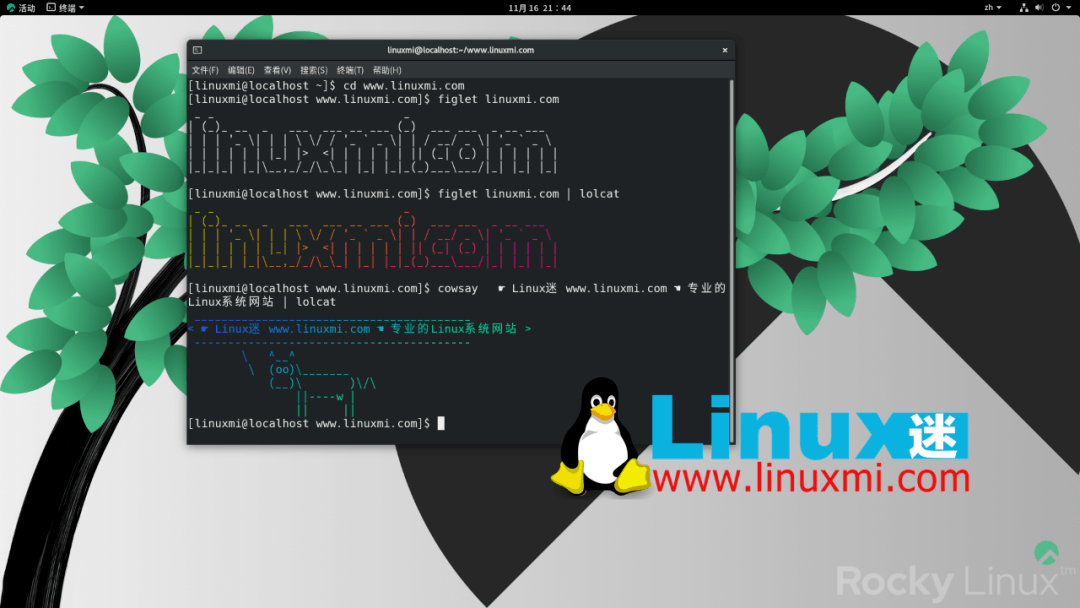Open the 查看(V) menu
This screenshot has height=608, width=1080.
click(x=277, y=70)
